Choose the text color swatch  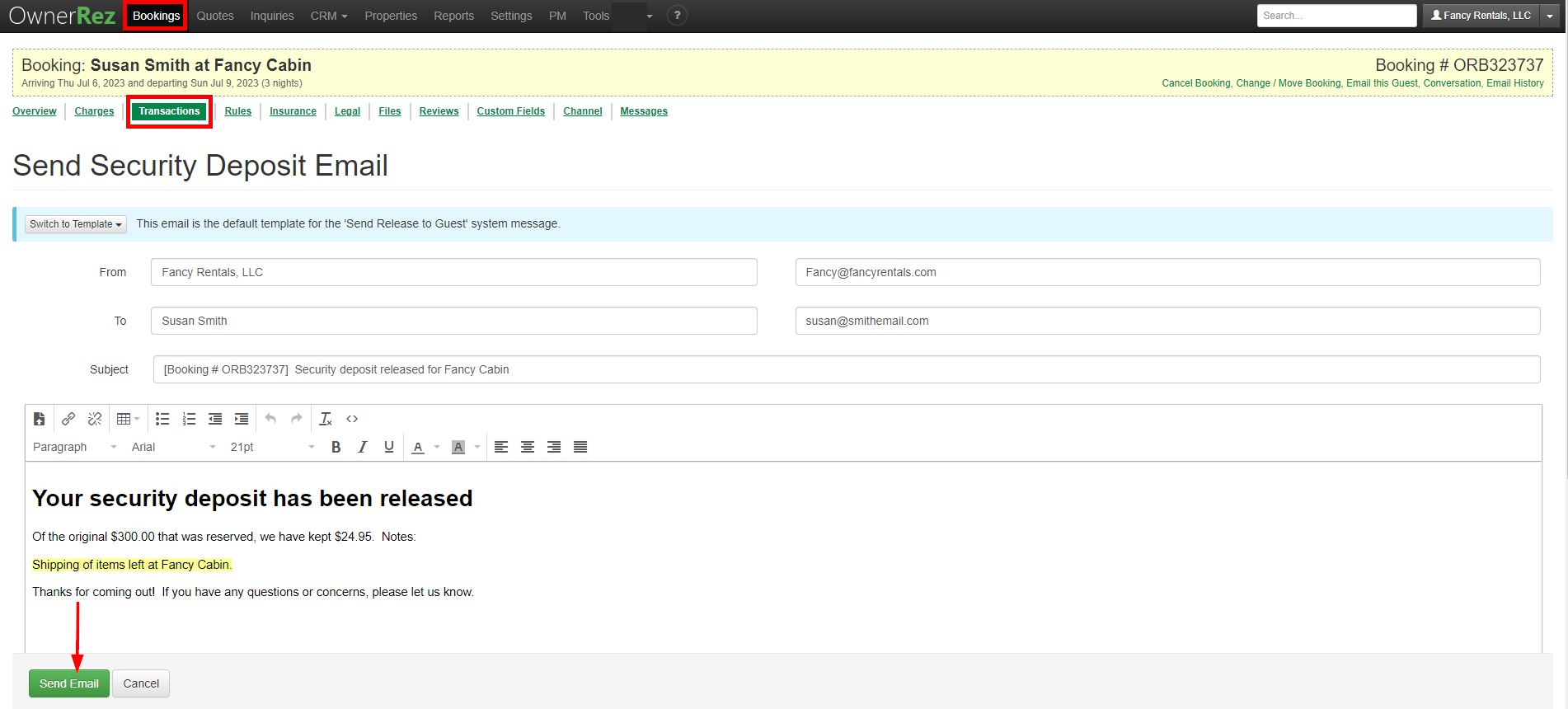click(x=418, y=447)
